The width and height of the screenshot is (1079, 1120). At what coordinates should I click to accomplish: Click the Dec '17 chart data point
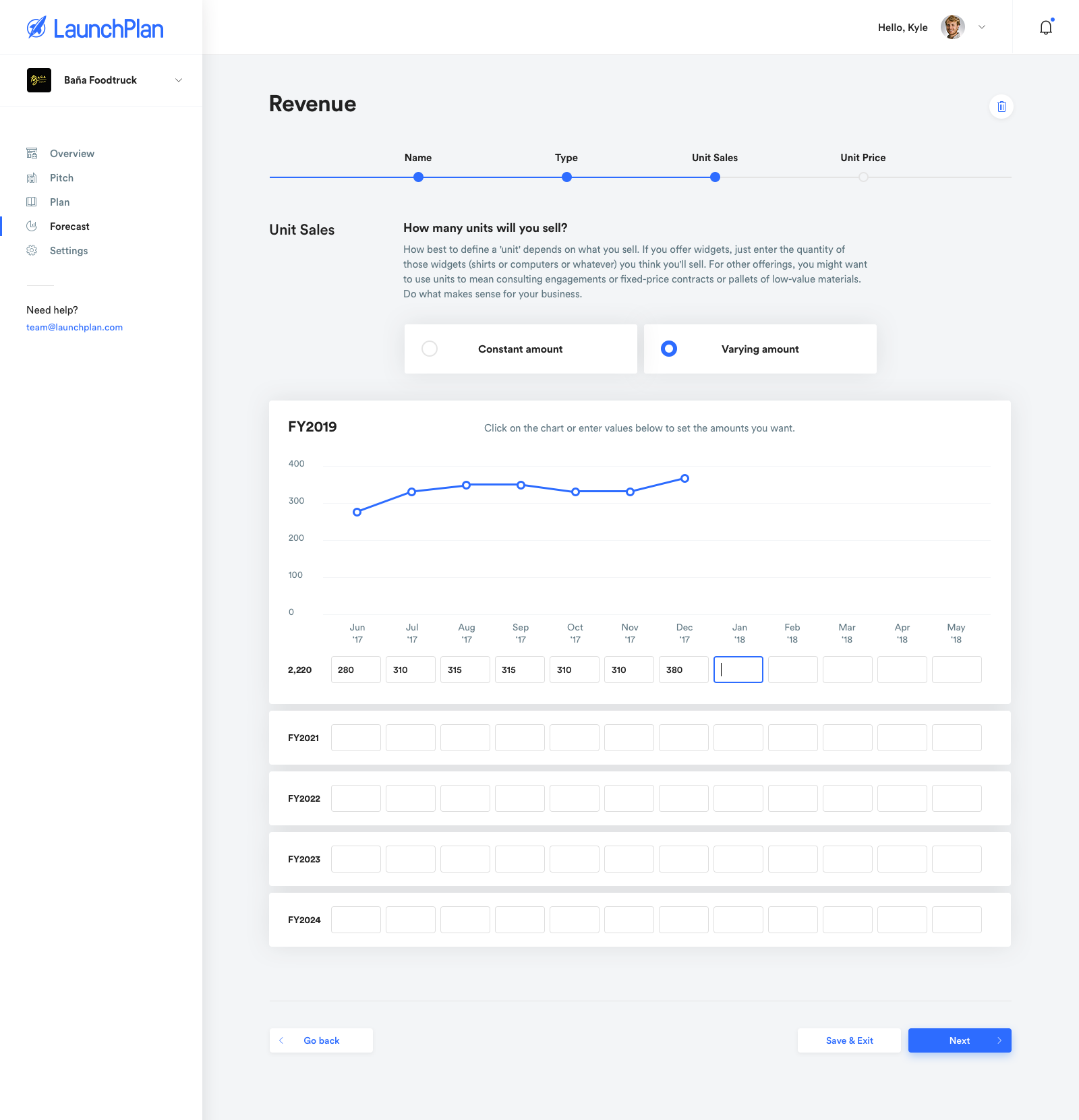pyautogui.click(x=684, y=479)
